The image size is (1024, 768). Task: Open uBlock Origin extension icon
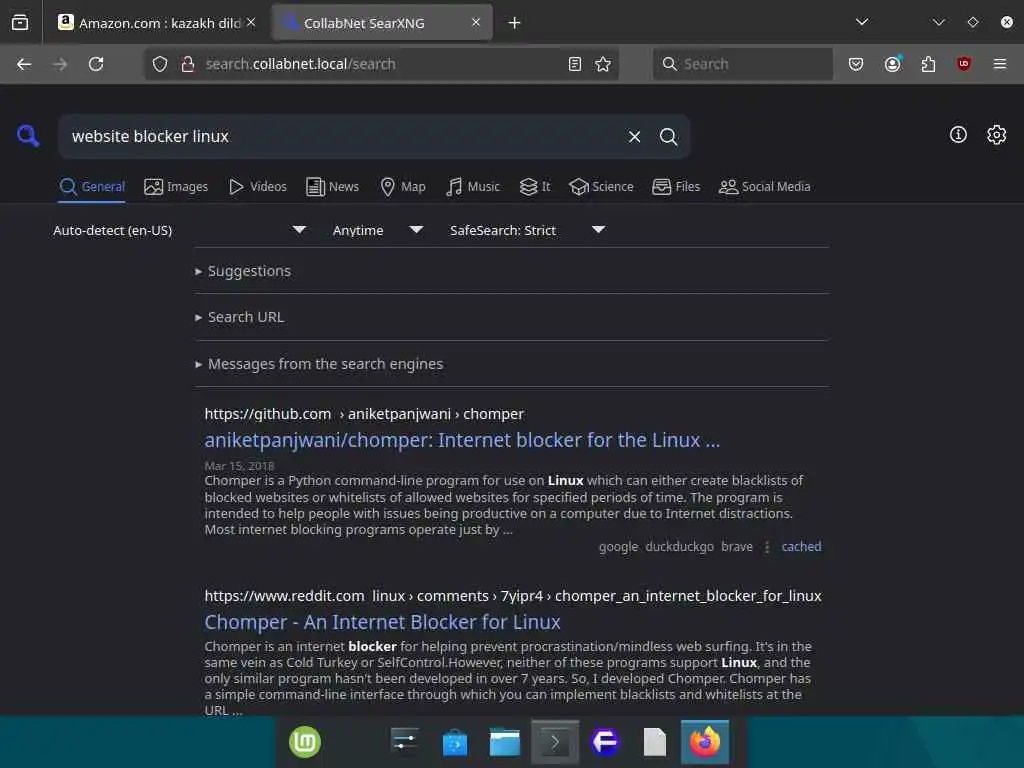coord(964,64)
